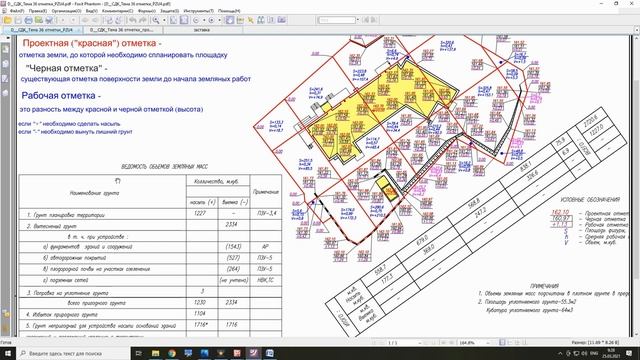The height and width of the screenshot is (360, 640).
Task: Click the Save toolbar icon
Action: [x=18, y=20]
